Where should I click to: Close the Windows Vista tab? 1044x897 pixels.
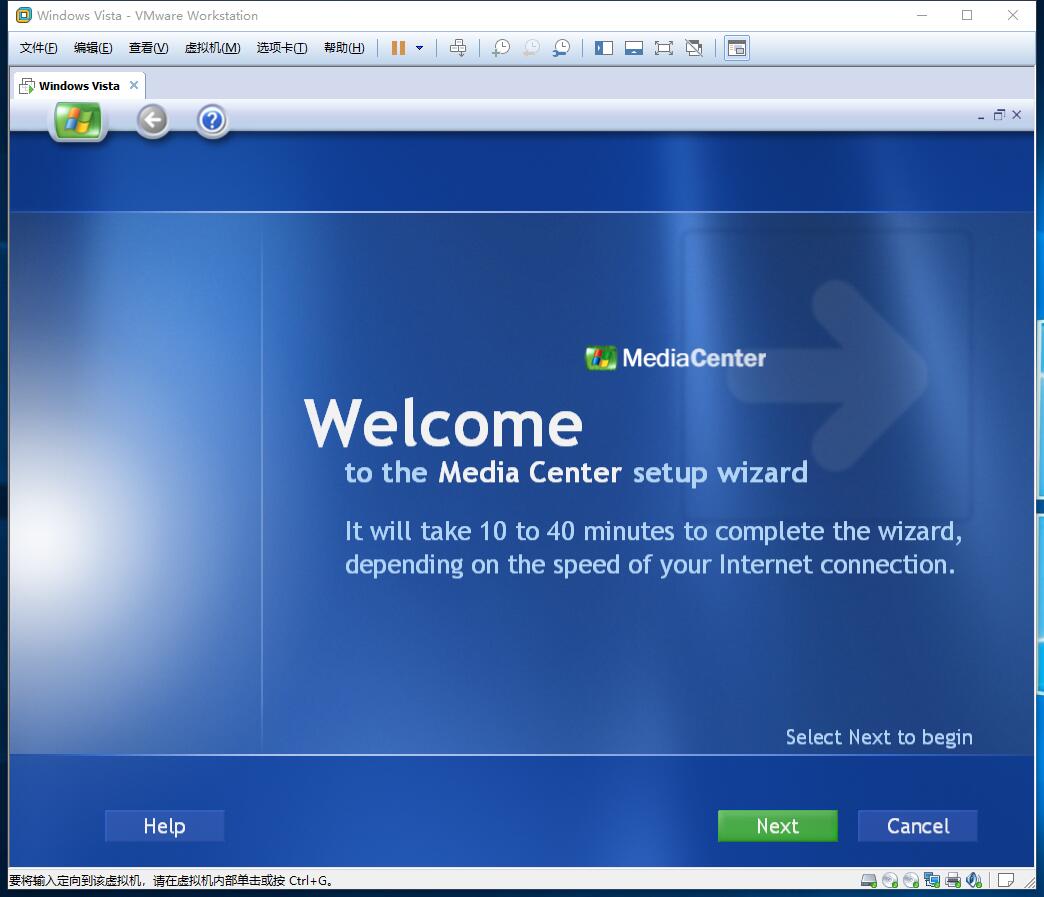click(x=134, y=85)
